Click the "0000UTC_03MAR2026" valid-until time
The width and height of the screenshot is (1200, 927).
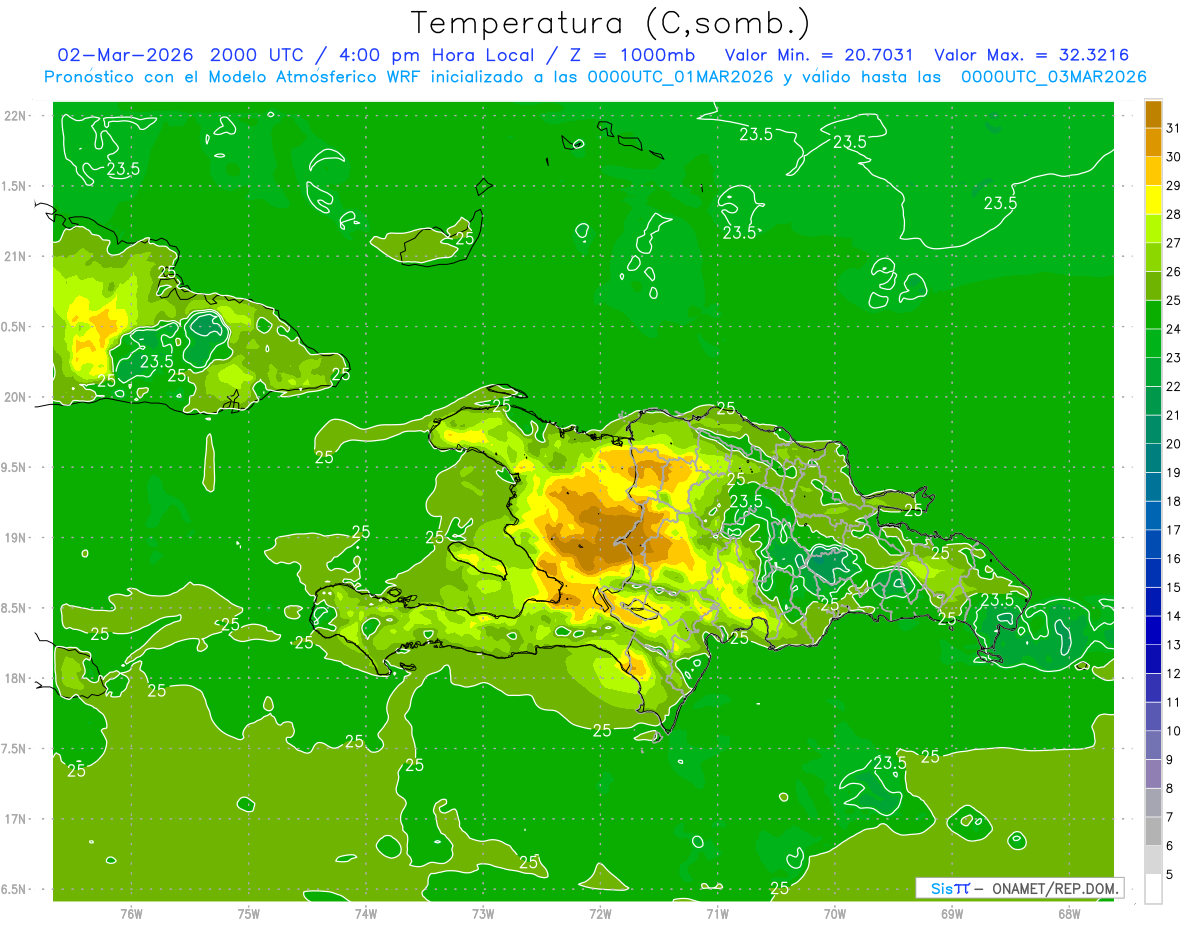click(1053, 76)
